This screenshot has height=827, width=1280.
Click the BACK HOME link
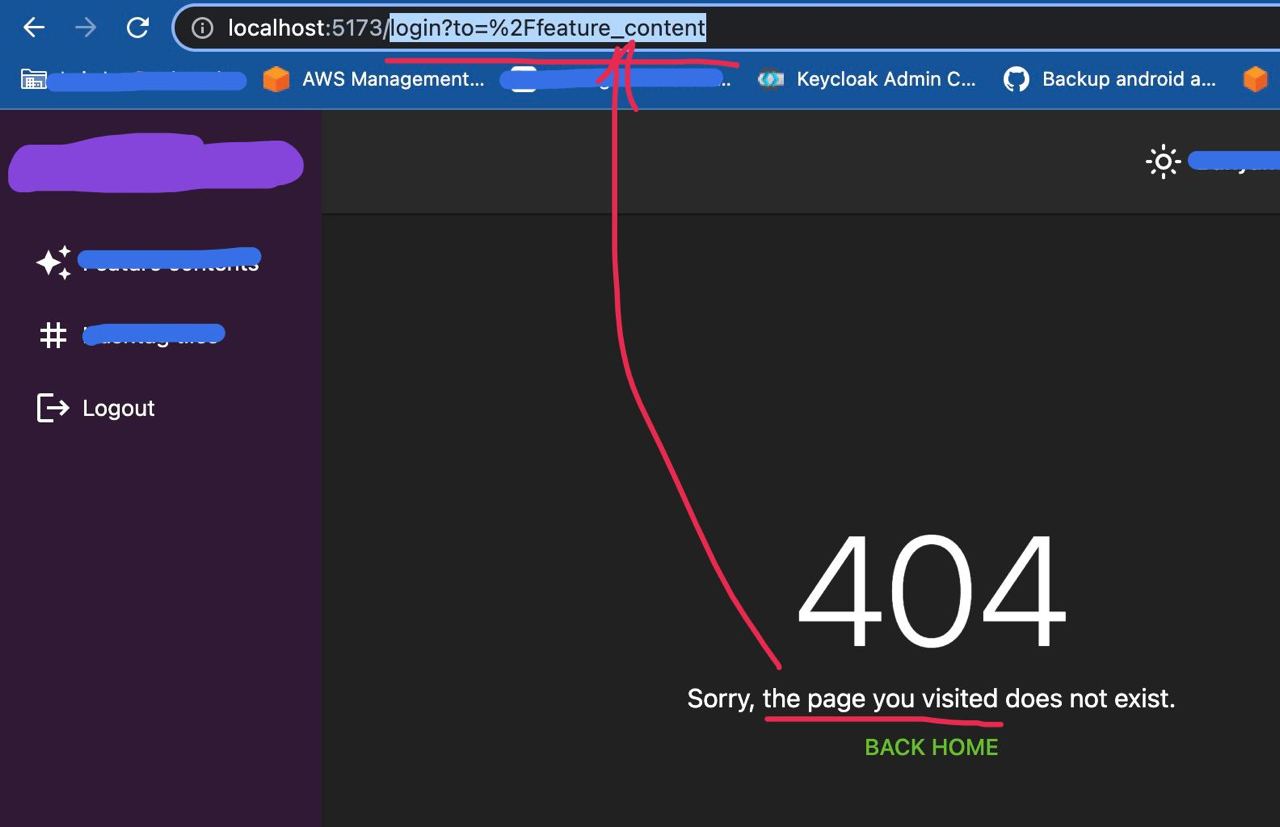point(931,747)
